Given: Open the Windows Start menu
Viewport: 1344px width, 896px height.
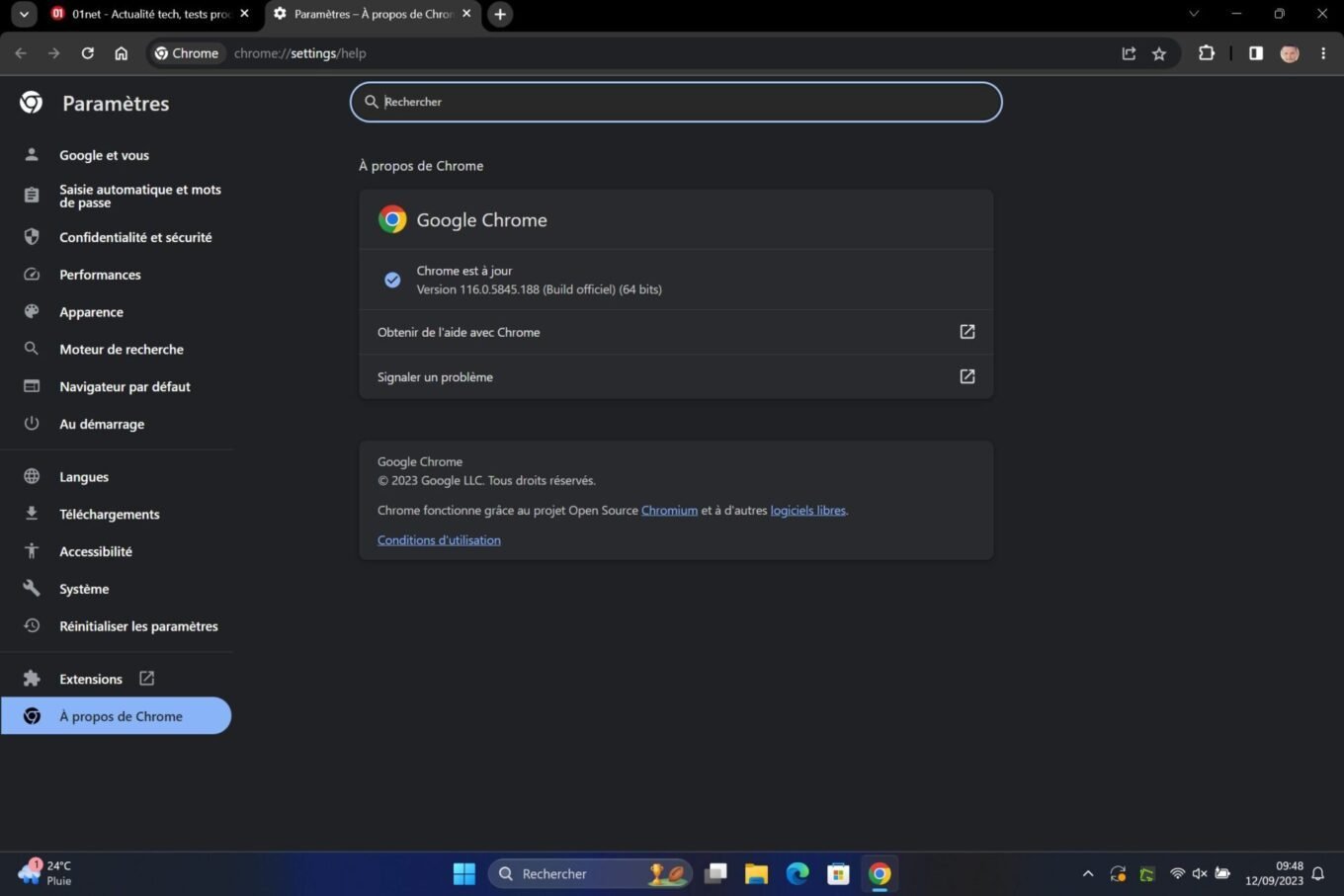Looking at the screenshot, I should pos(463,873).
